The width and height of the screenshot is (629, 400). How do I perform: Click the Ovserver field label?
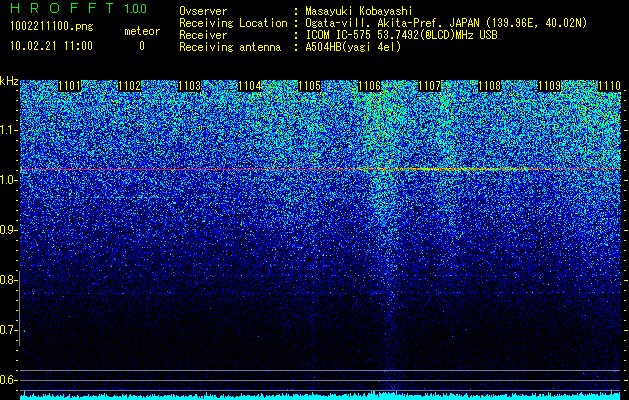(x=203, y=11)
